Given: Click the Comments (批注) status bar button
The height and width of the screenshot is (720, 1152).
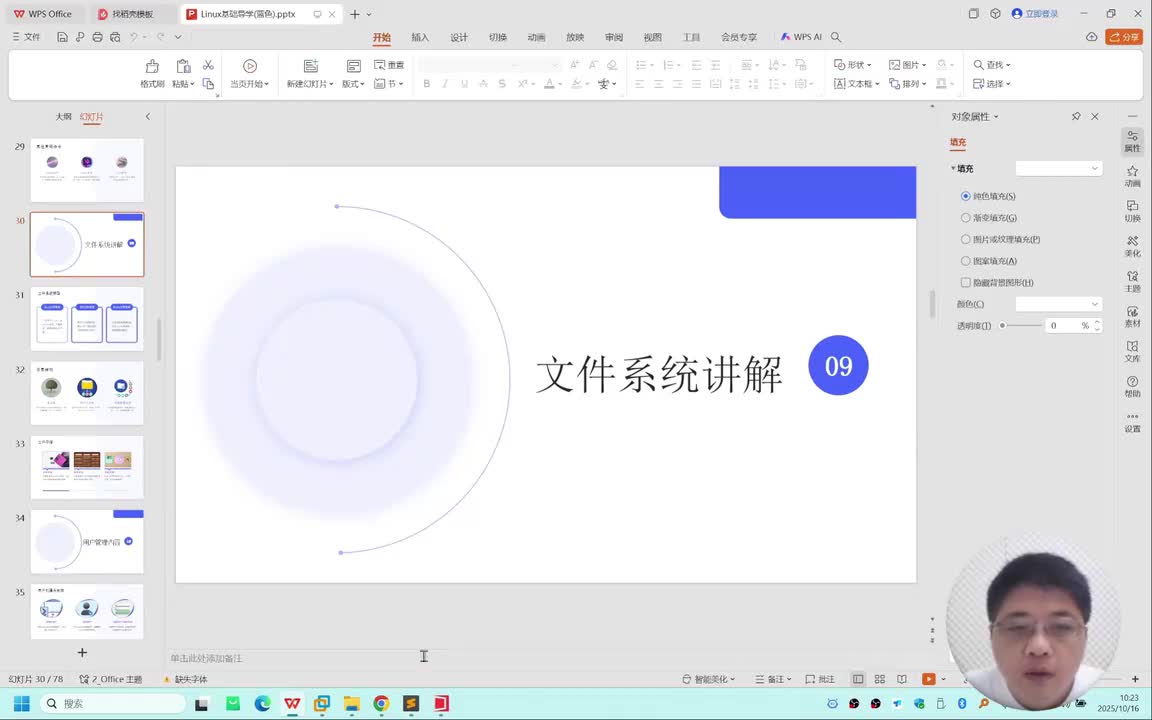Looking at the screenshot, I should (x=820, y=679).
